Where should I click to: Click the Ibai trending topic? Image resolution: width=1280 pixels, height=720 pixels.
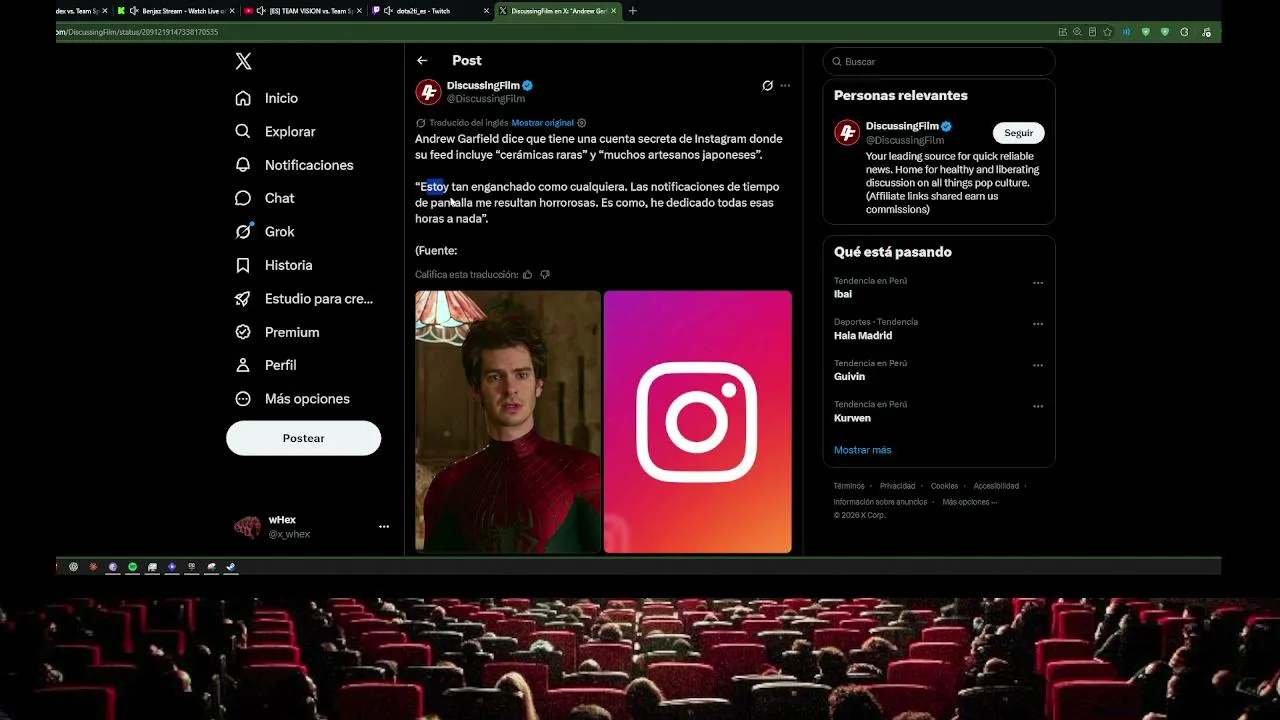[842, 295]
